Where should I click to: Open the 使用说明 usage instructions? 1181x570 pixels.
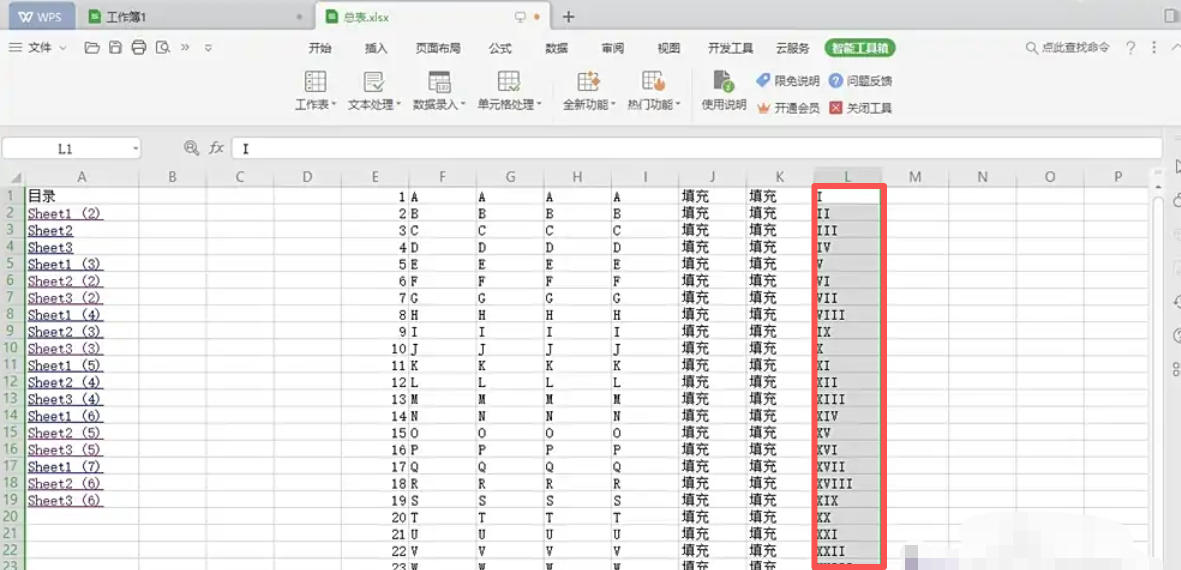point(723,90)
